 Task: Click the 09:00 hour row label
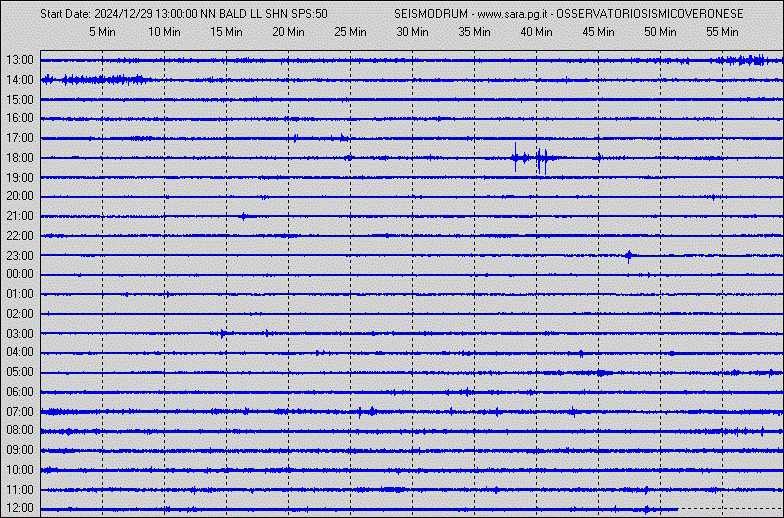pyautogui.click(x=20, y=450)
